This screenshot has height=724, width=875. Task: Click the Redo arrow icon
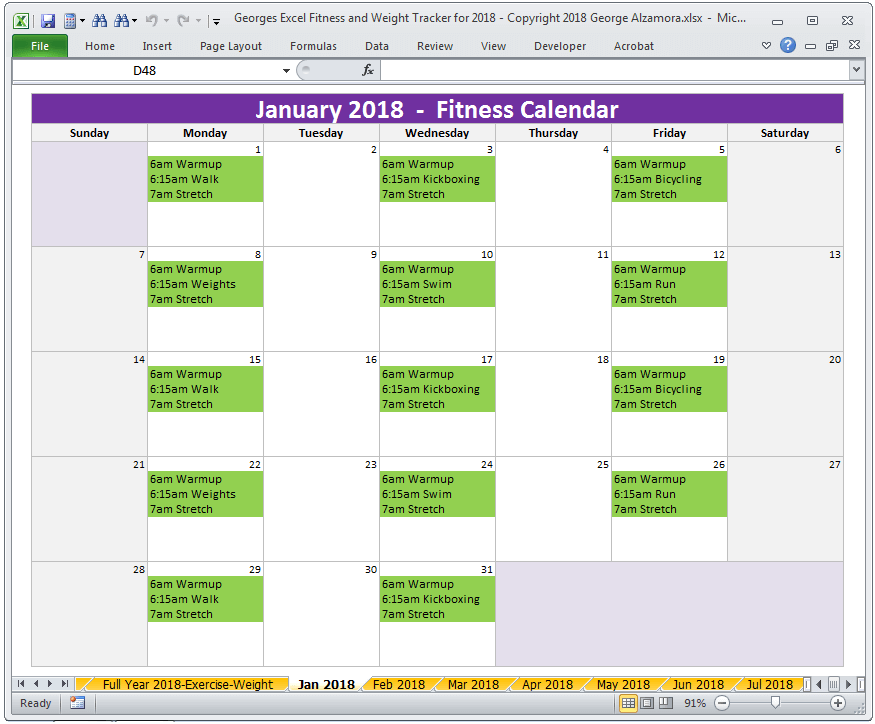pos(183,21)
